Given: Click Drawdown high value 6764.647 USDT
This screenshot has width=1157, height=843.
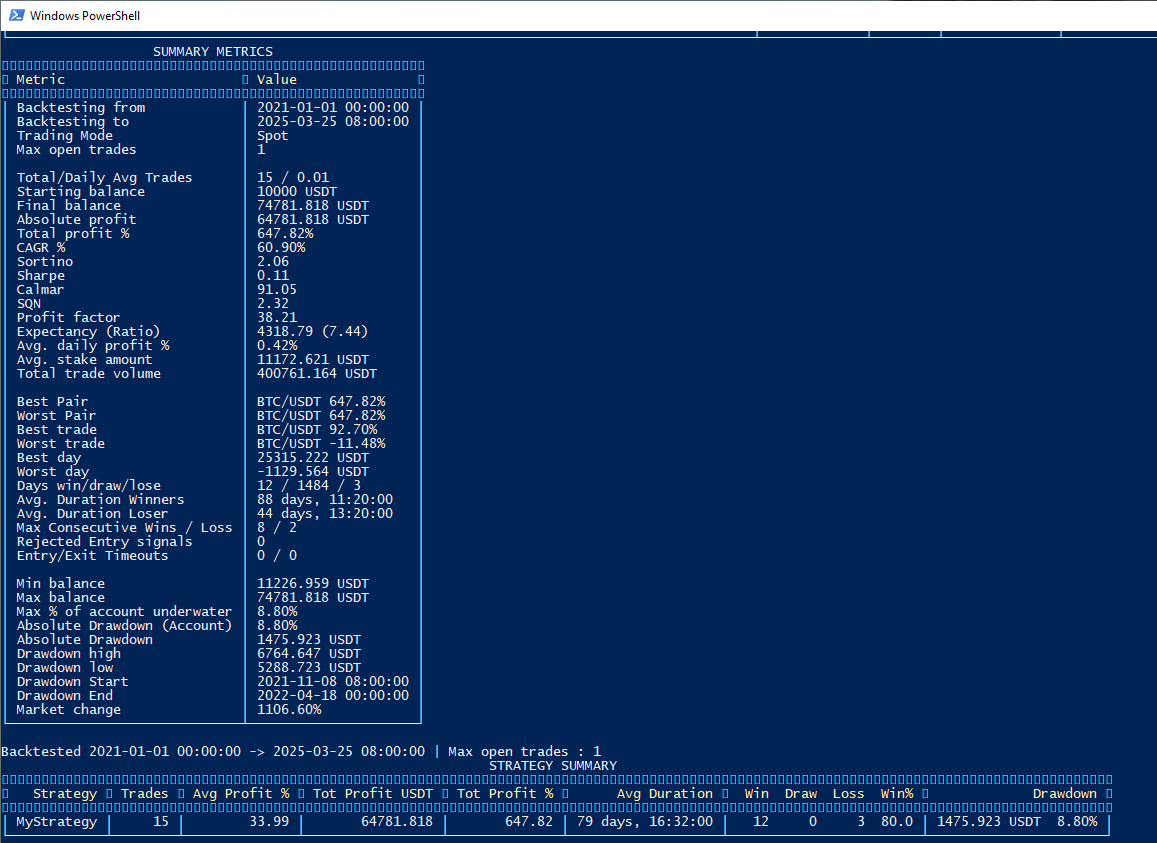Looking at the screenshot, I should [309, 655].
